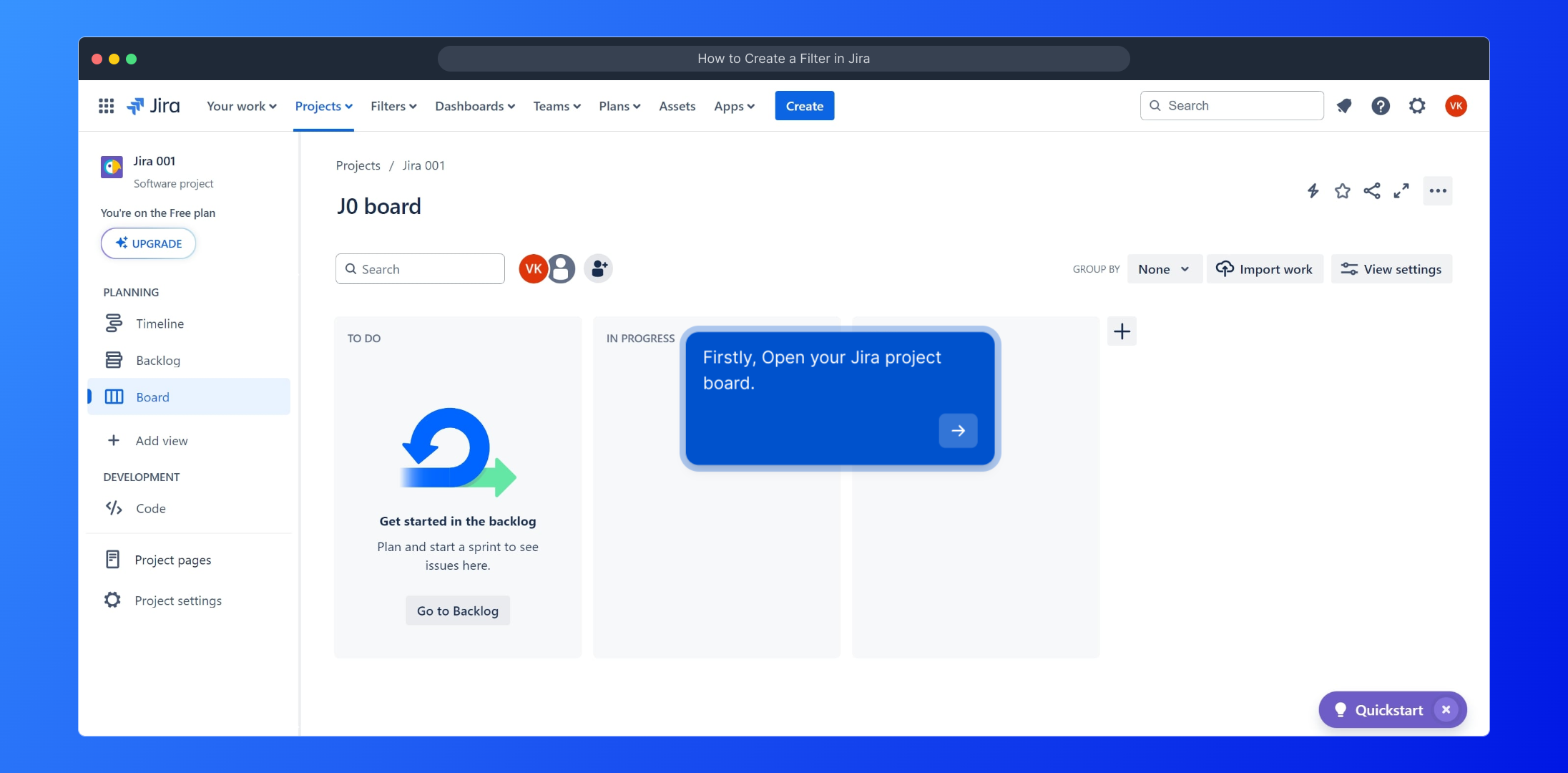Click the notifications bell icon
Image resolution: width=1568 pixels, height=773 pixels.
click(x=1344, y=106)
